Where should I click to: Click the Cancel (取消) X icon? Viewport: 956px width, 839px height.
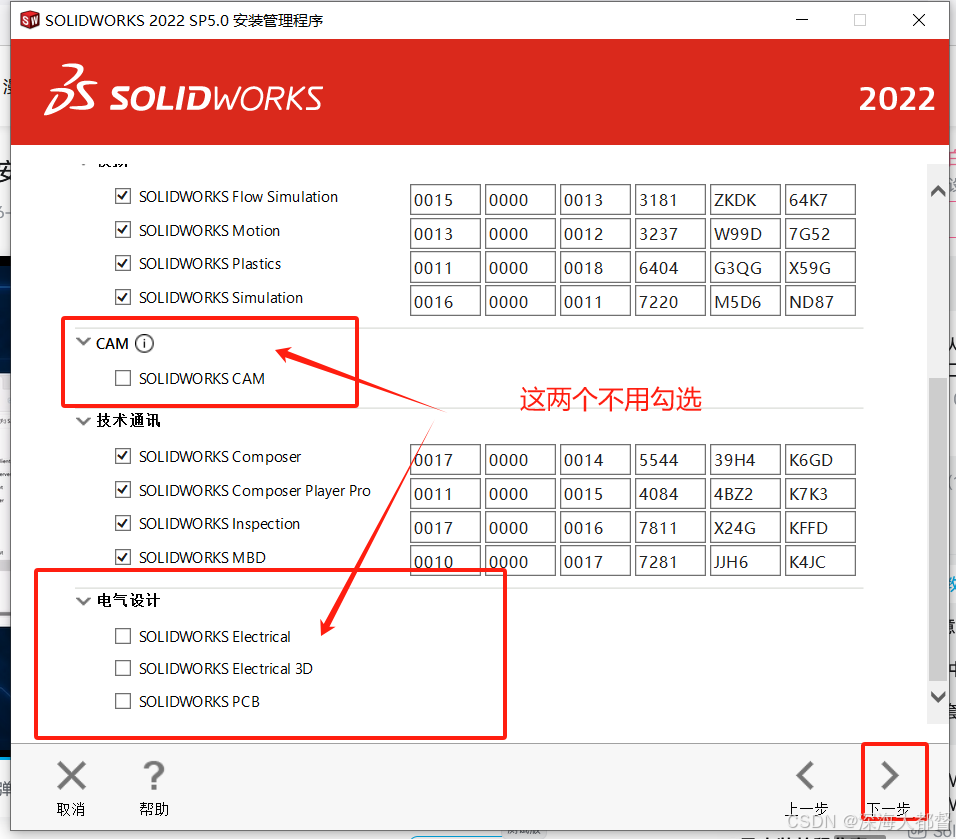tap(71, 776)
